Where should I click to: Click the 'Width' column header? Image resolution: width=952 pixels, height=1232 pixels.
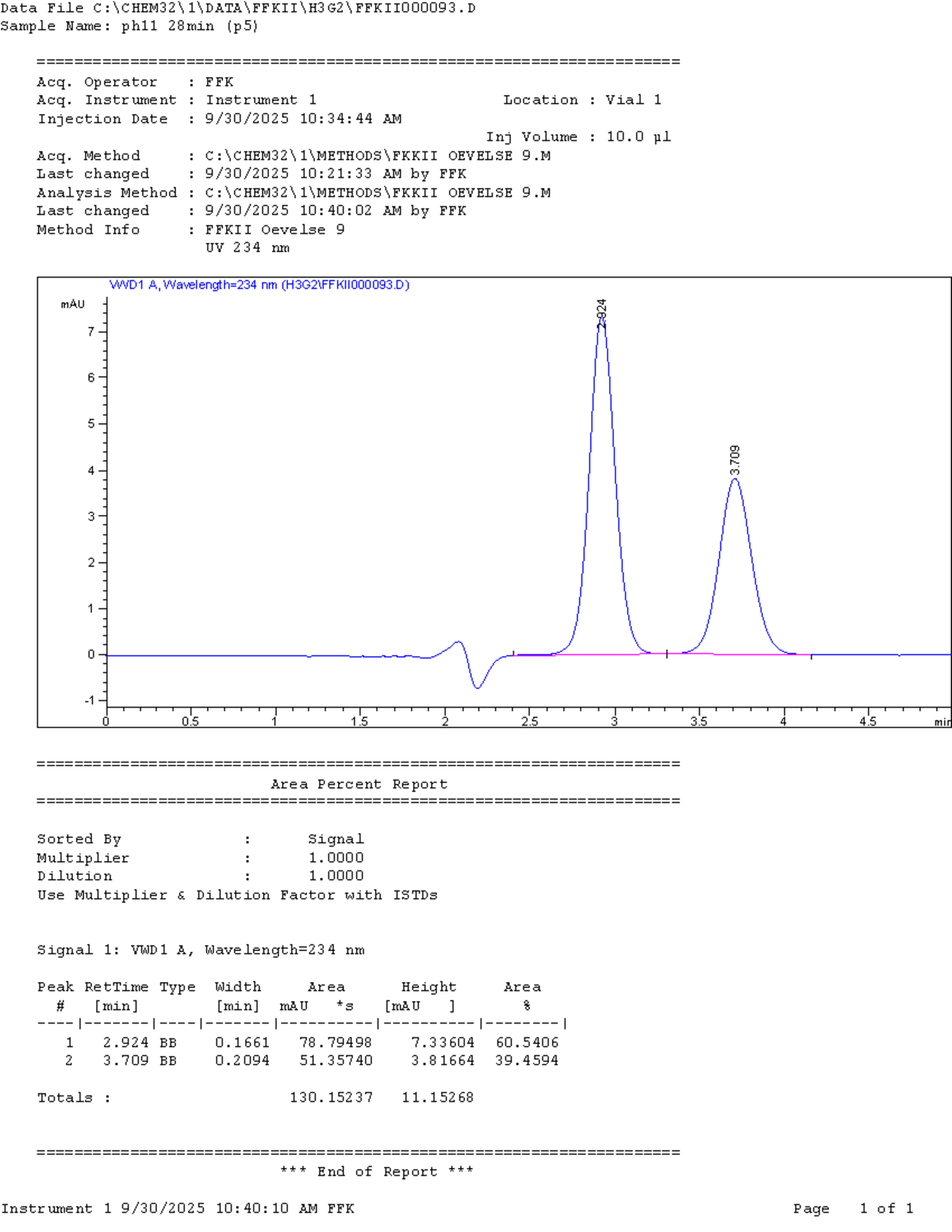point(238,987)
